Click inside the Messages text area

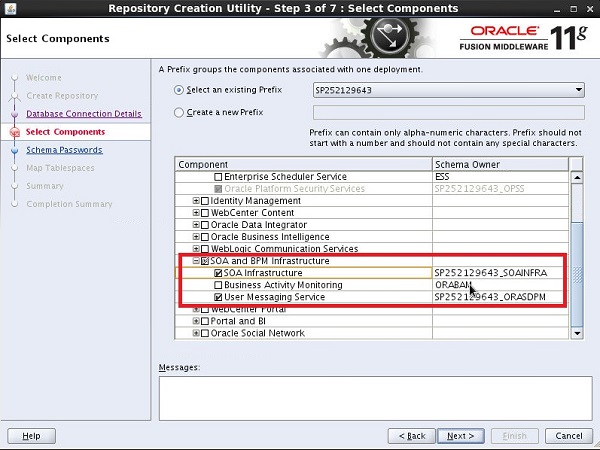[x=375, y=398]
